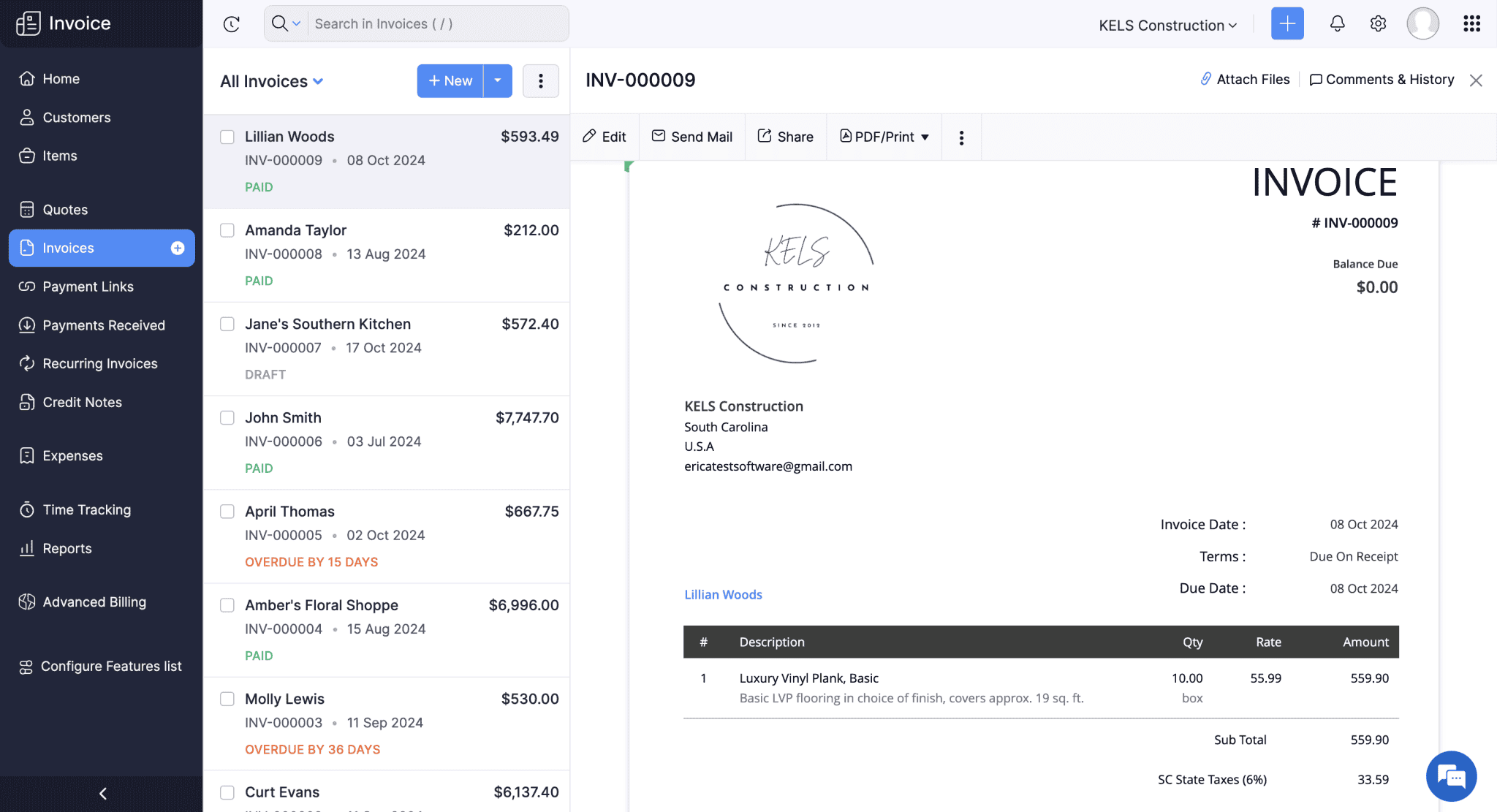Tick the checkbox beside Lillian Woods invoice
The image size is (1497, 812).
[x=227, y=137]
